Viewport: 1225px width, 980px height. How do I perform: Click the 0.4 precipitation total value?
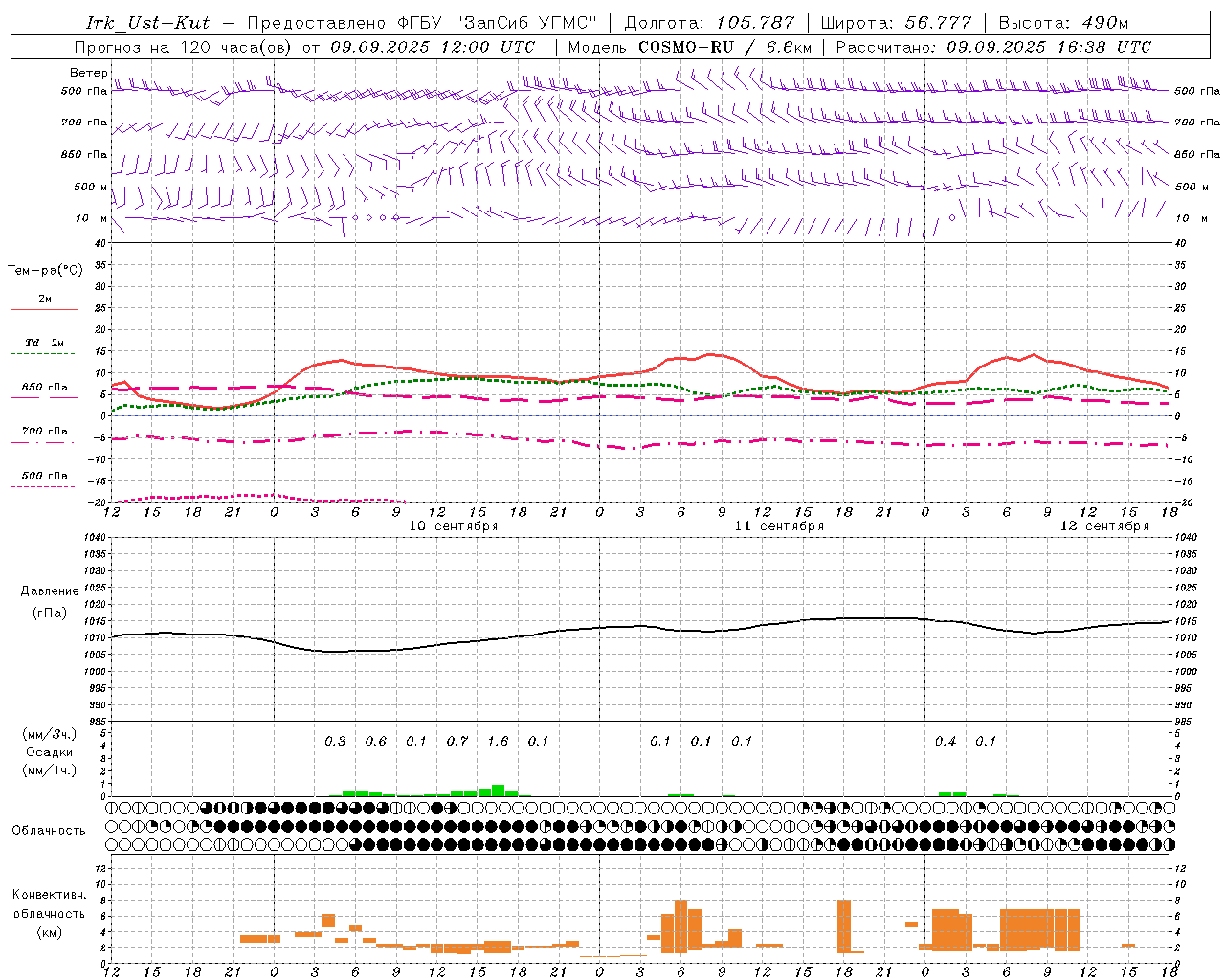[x=946, y=741]
